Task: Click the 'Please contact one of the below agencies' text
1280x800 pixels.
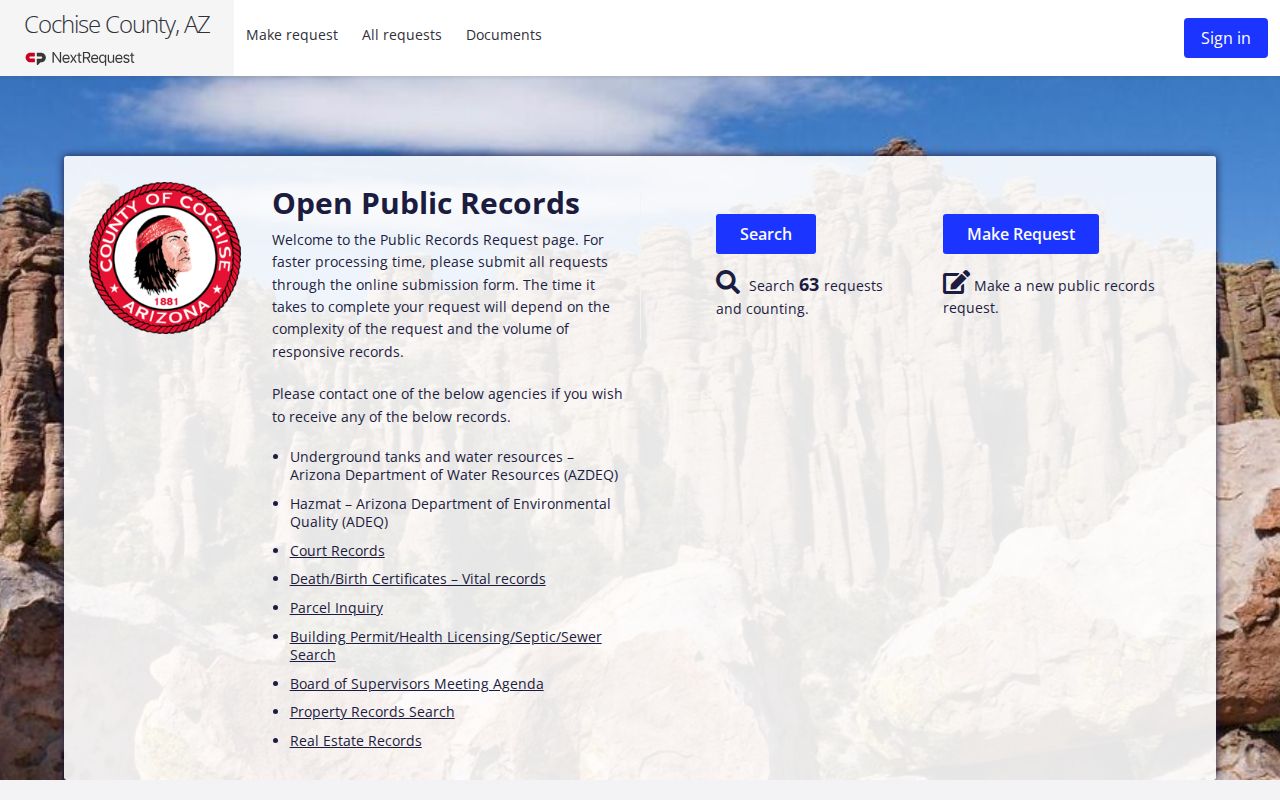Action: (x=447, y=405)
